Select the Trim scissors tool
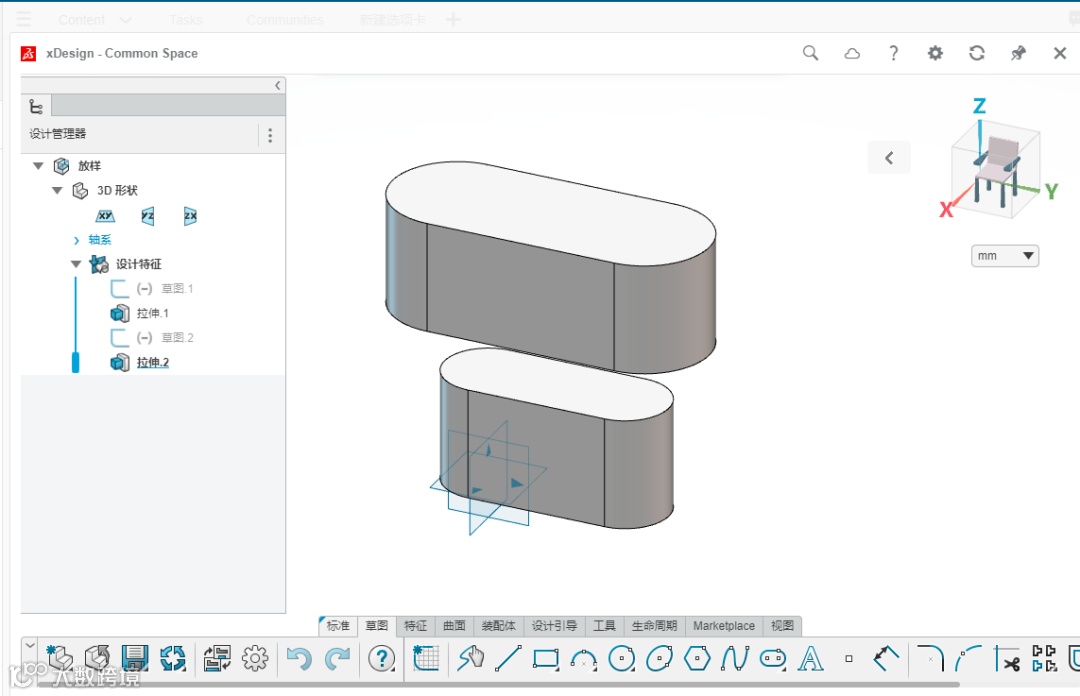This screenshot has width=1080, height=696. [x=1006, y=658]
